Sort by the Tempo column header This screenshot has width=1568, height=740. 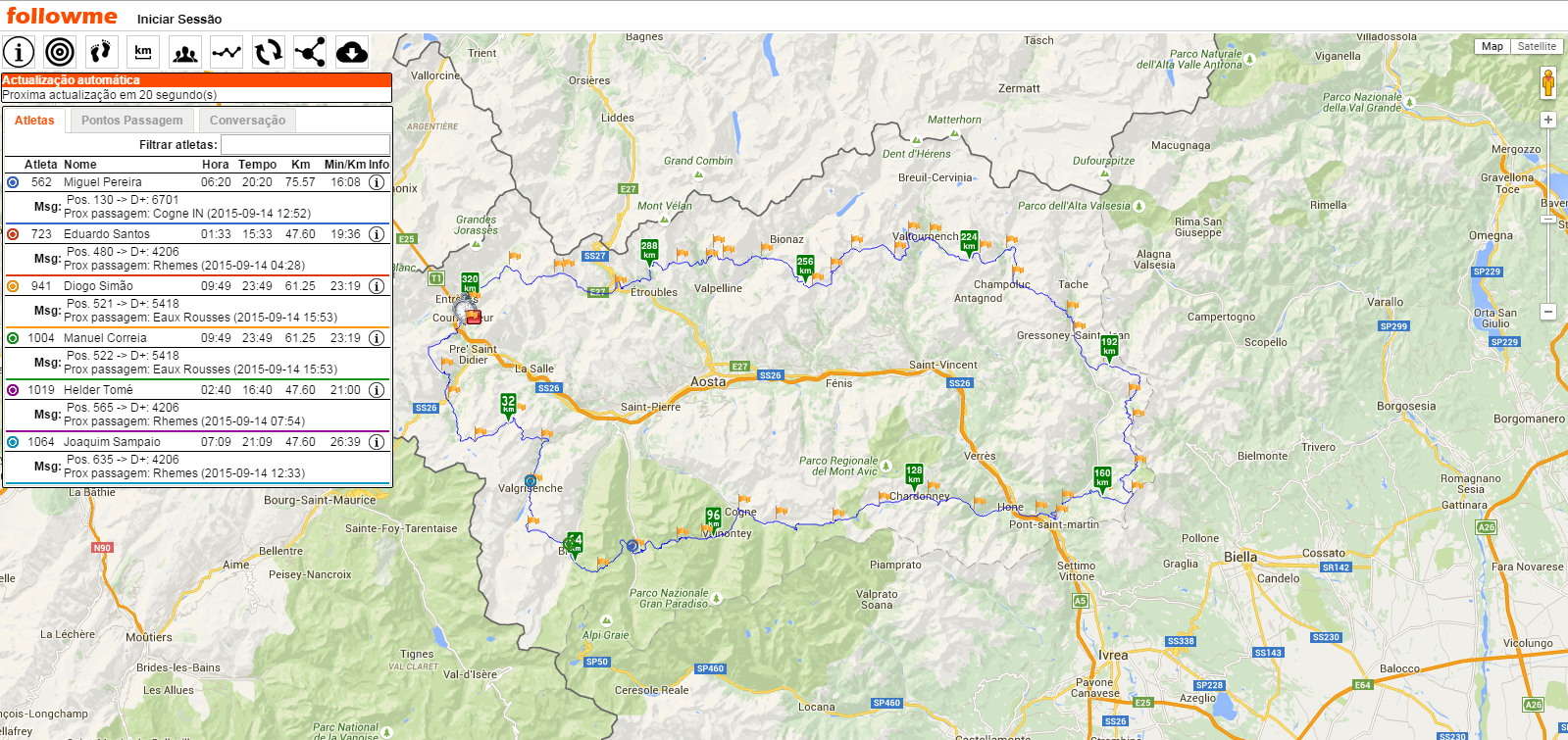coord(257,165)
